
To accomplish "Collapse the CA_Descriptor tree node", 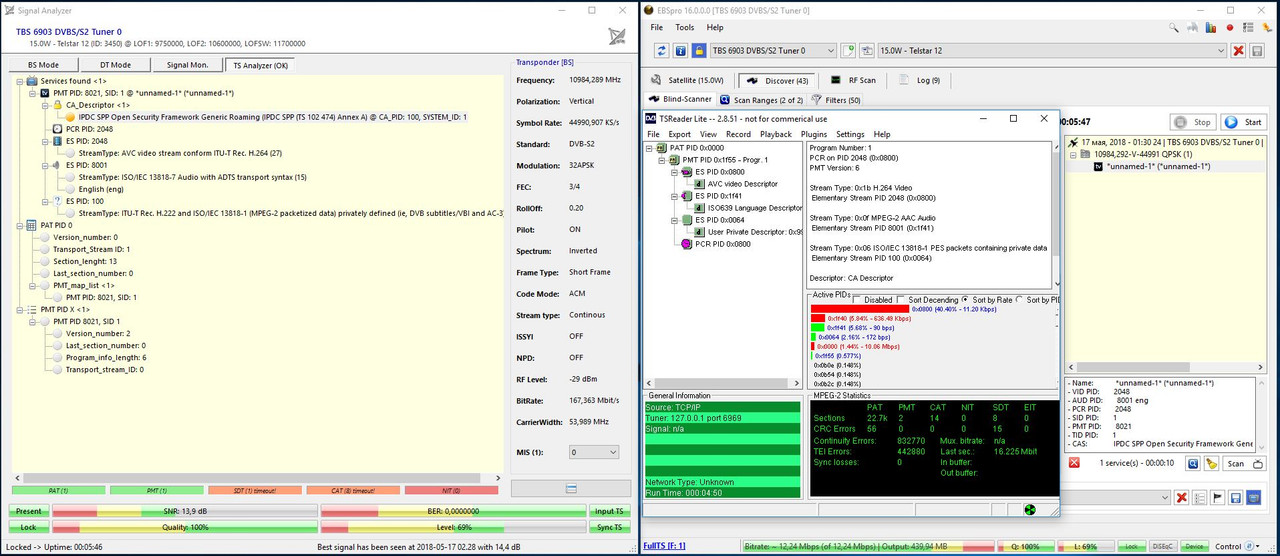I will [x=45, y=105].
